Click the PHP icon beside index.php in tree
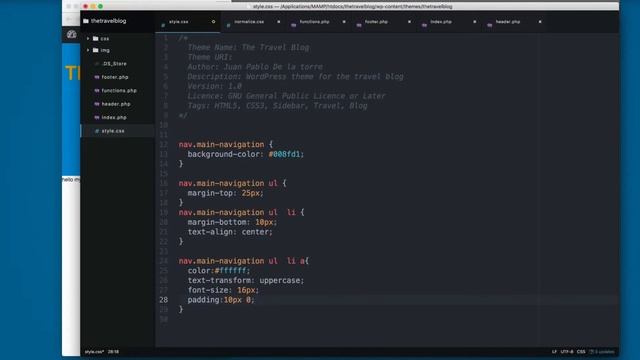Screen dimensions: 640x360 pyautogui.click(x=97, y=118)
